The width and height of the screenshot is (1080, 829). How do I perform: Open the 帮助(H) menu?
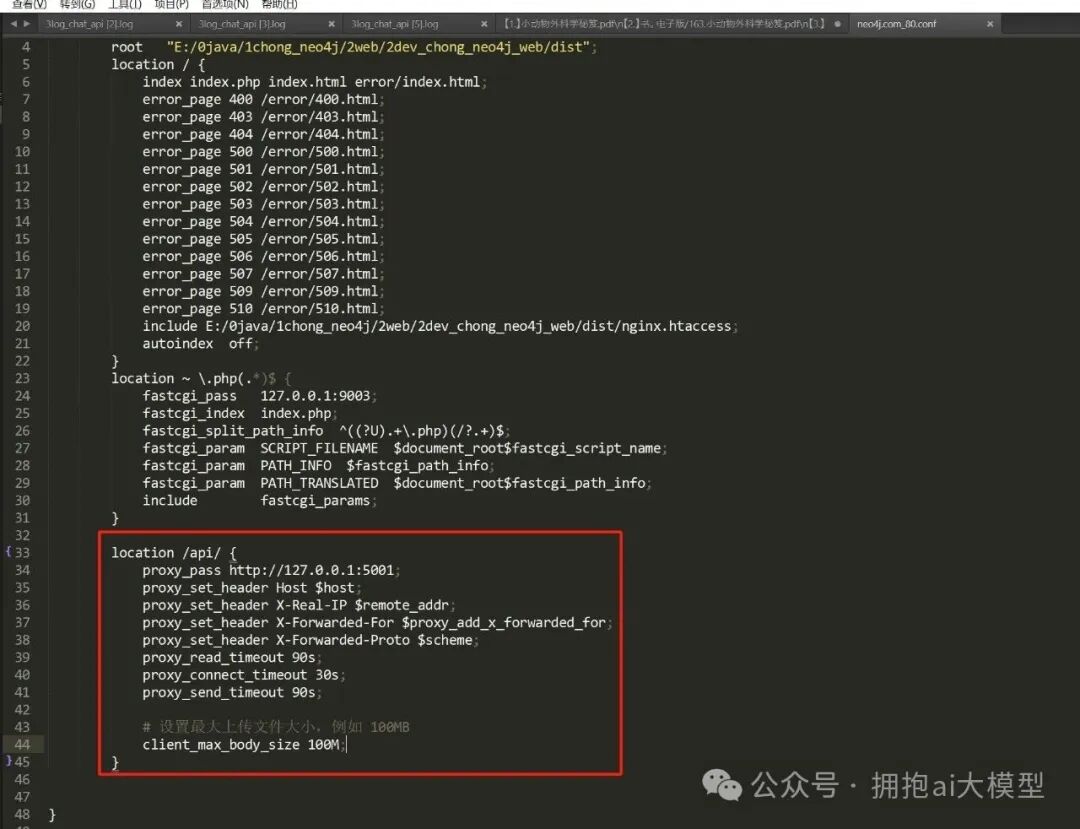280,4
